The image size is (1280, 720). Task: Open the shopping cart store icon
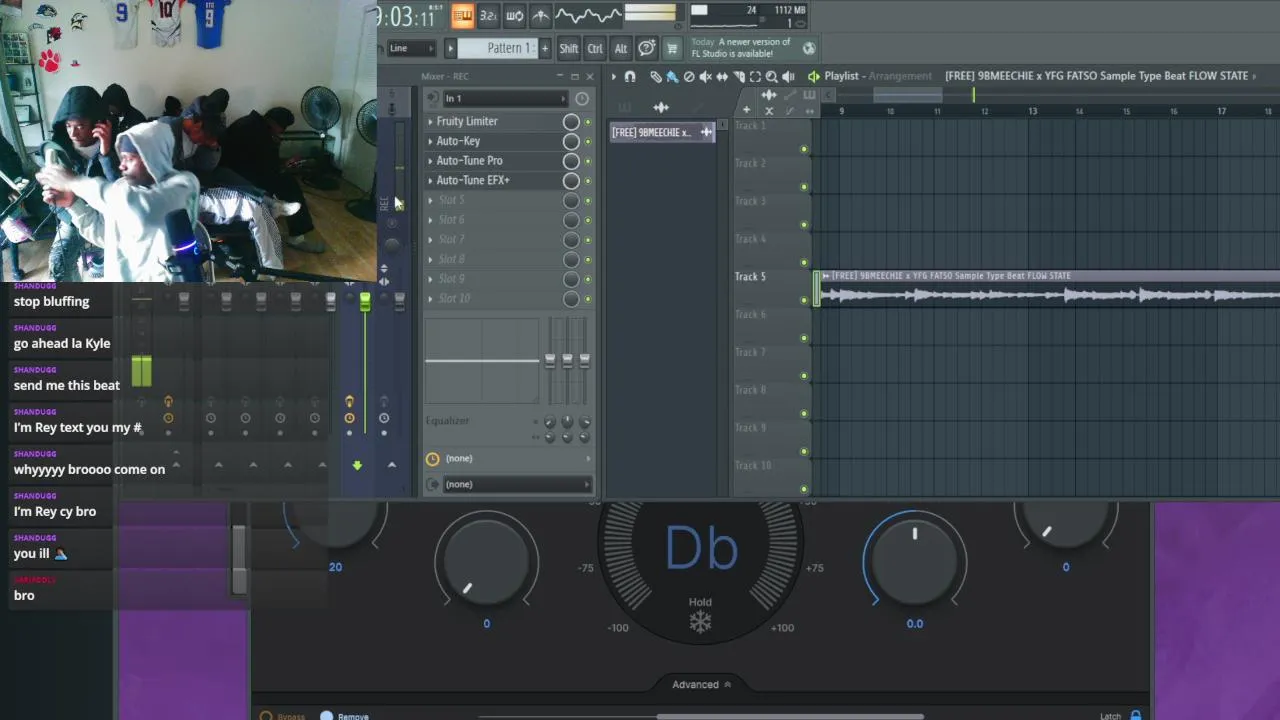point(672,48)
